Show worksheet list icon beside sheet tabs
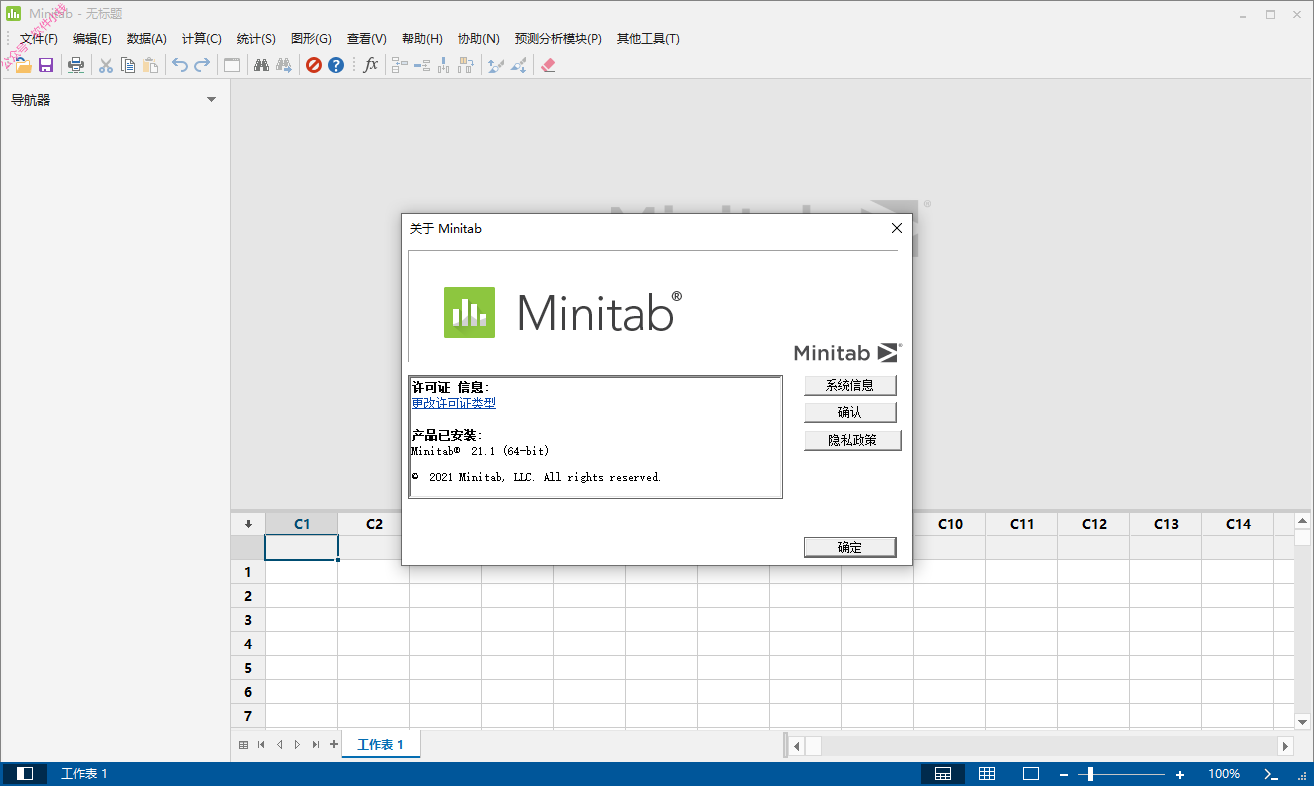The image size is (1314, 786). (x=243, y=745)
